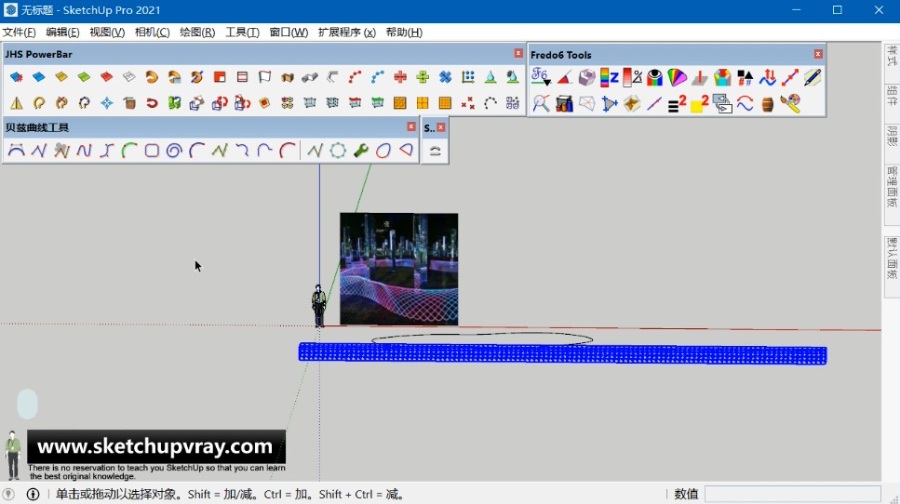Select the classic Bezier curve tool
Viewport: 900px width, 504px height.
click(x=16, y=150)
